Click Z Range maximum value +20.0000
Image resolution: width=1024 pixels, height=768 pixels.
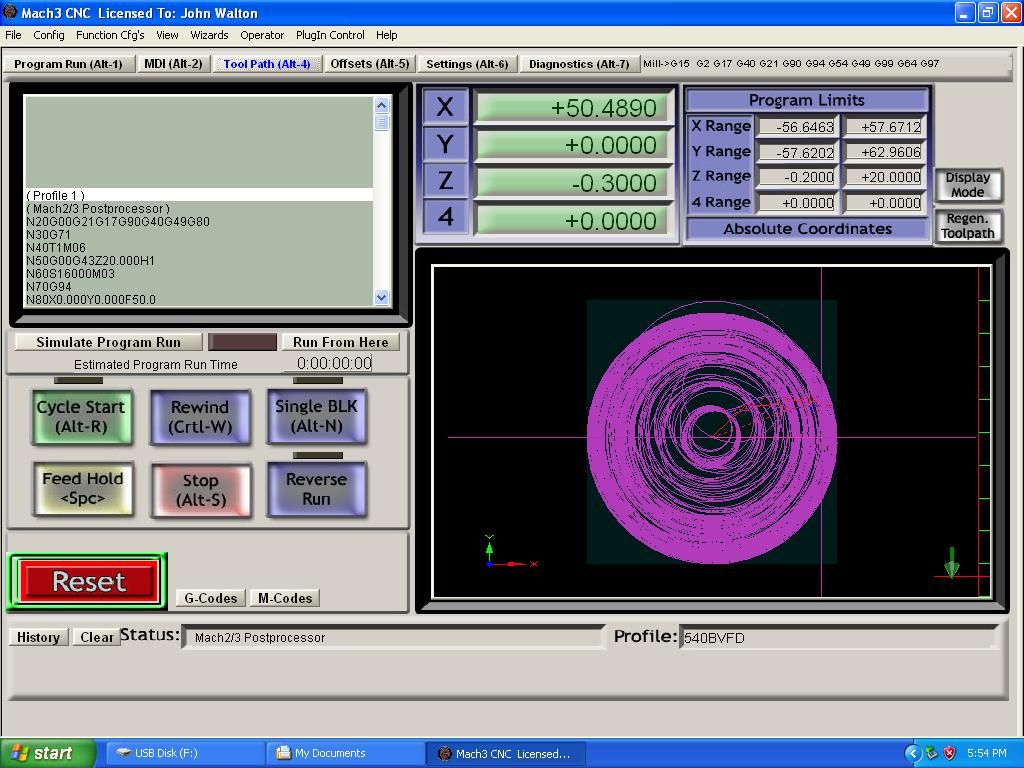tap(883, 177)
